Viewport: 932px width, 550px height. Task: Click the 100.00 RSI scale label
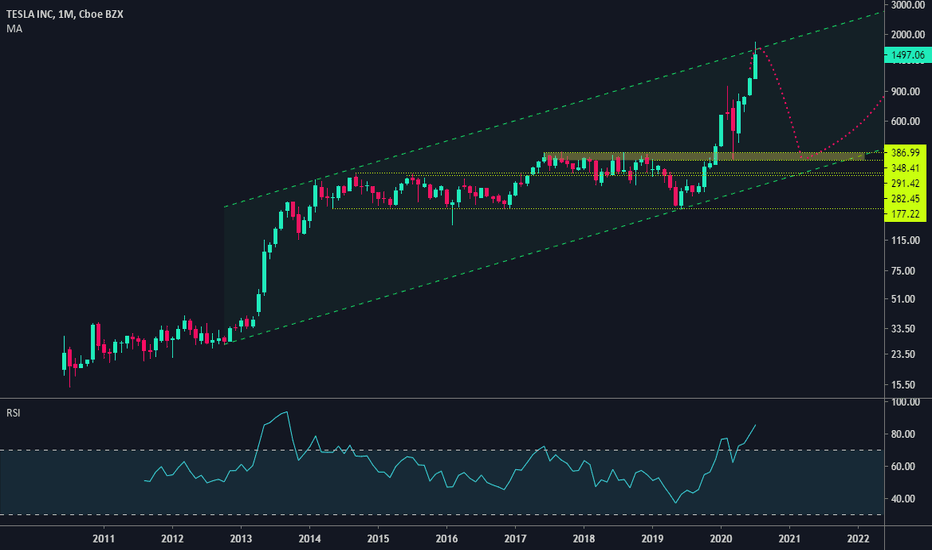click(905, 403)
